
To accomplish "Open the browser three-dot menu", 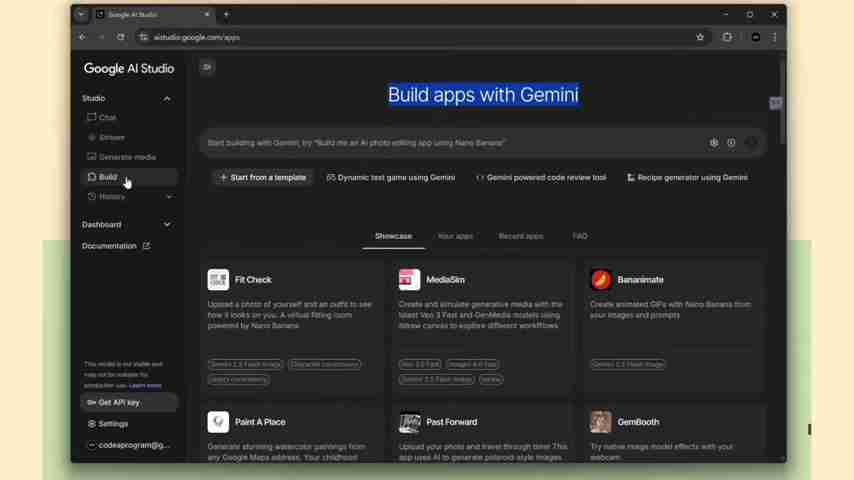I will coord(774,37).
